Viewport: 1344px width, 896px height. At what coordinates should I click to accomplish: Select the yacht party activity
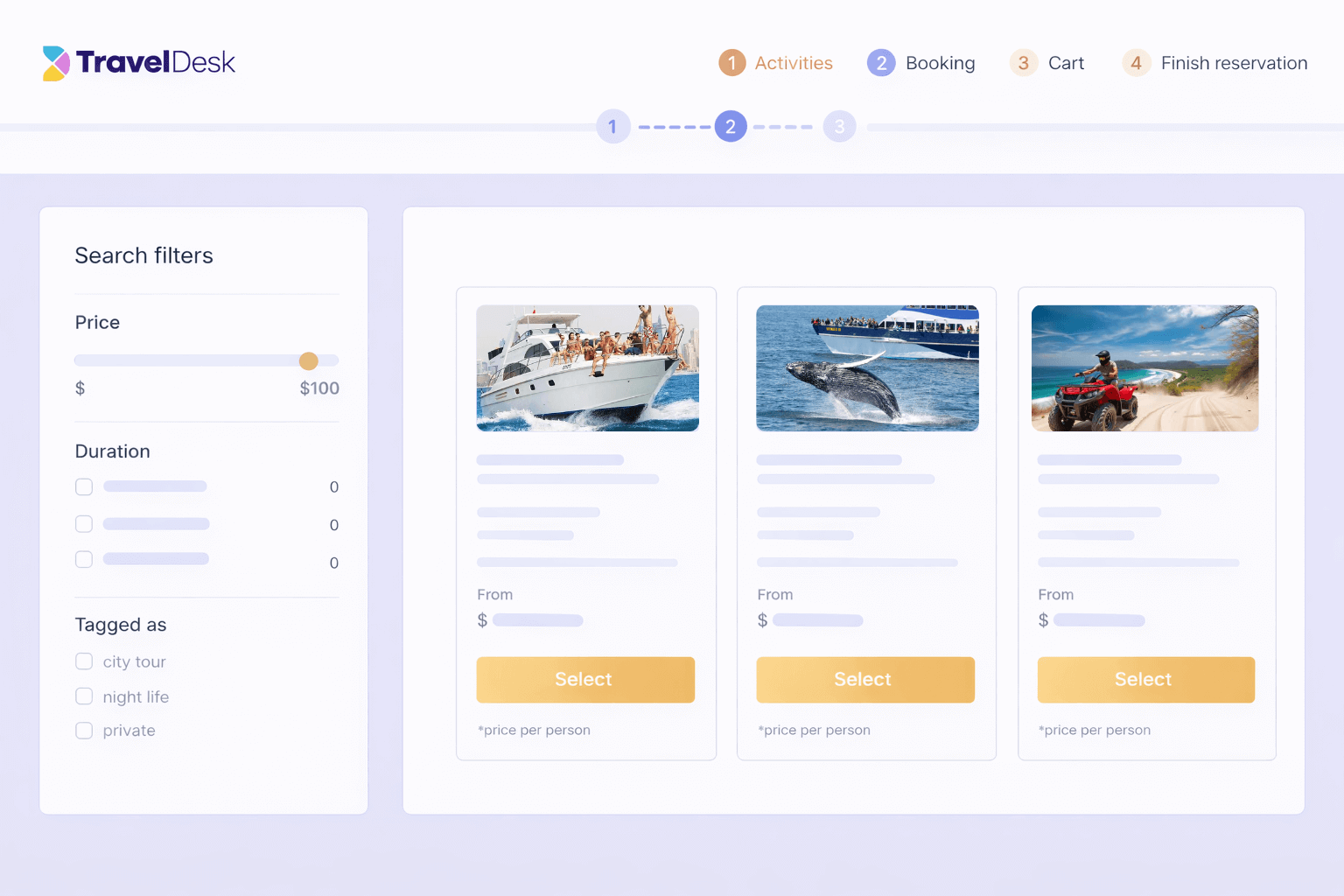585,680
